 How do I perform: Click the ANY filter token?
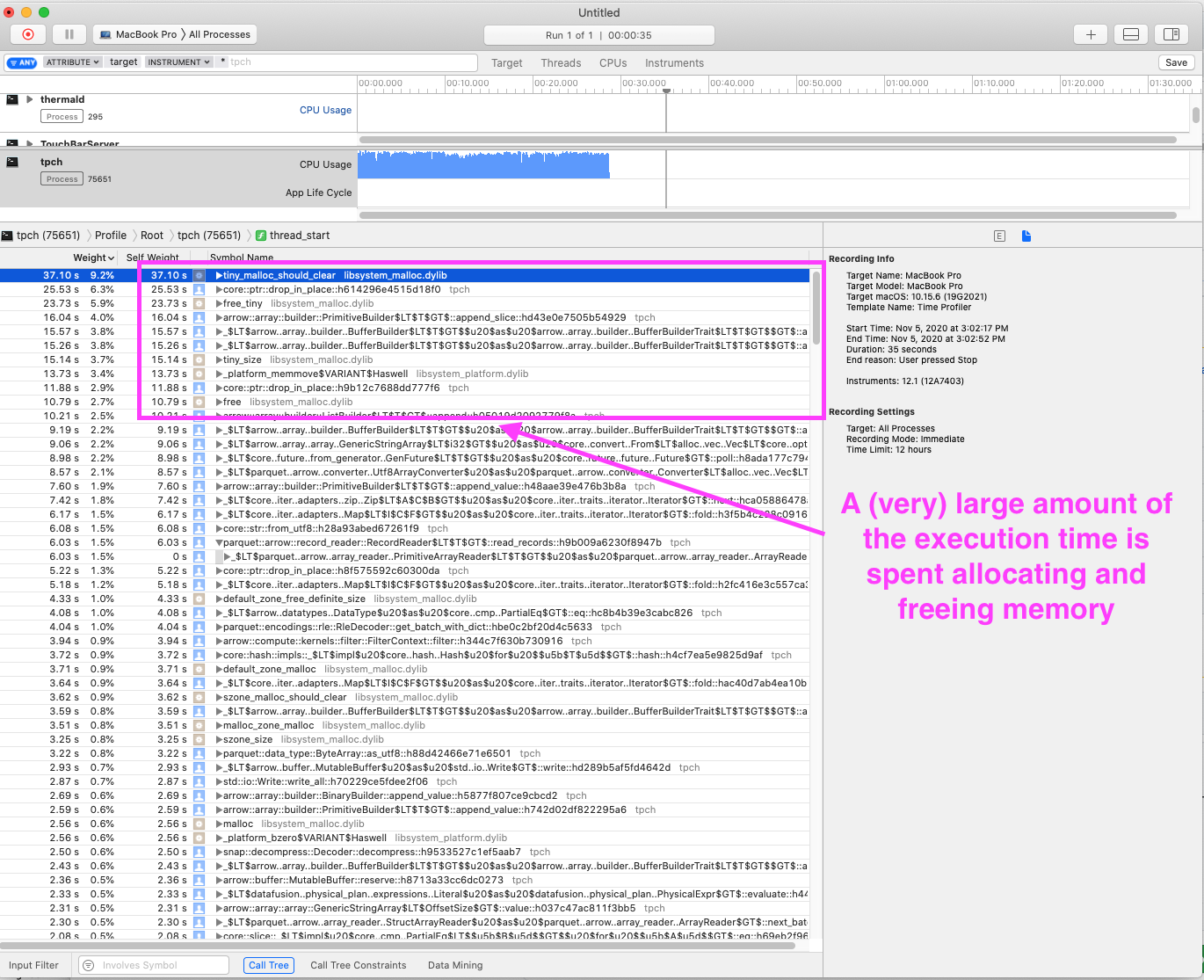[22, 62]
